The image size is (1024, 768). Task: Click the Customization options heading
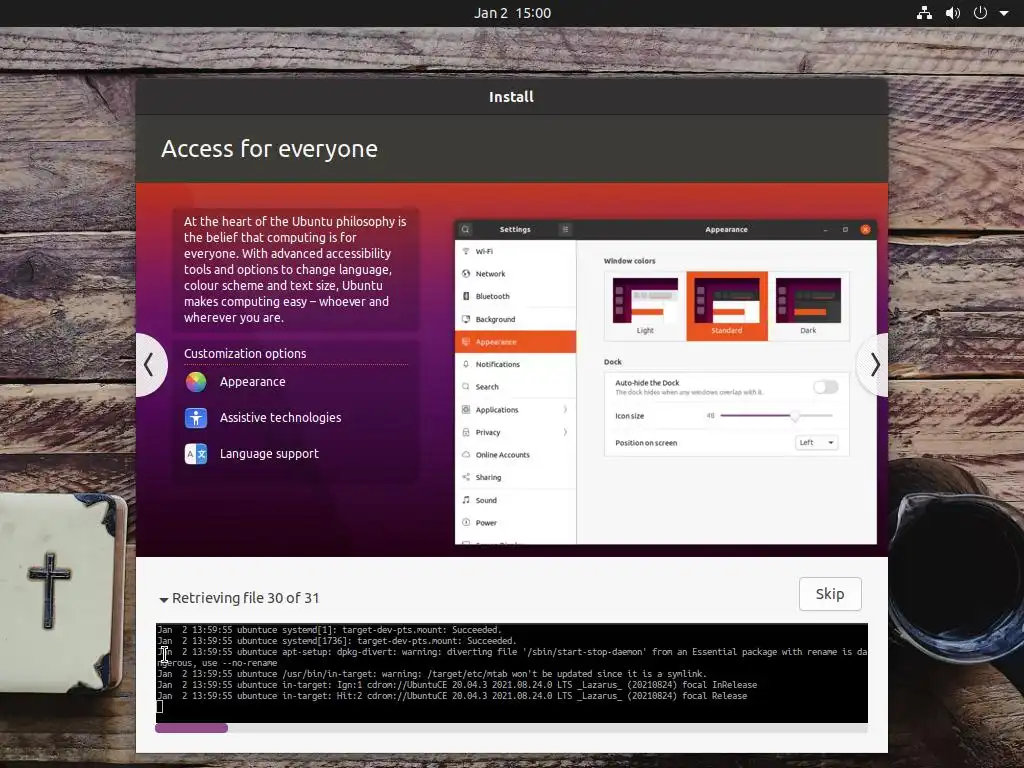click(245, 353)
